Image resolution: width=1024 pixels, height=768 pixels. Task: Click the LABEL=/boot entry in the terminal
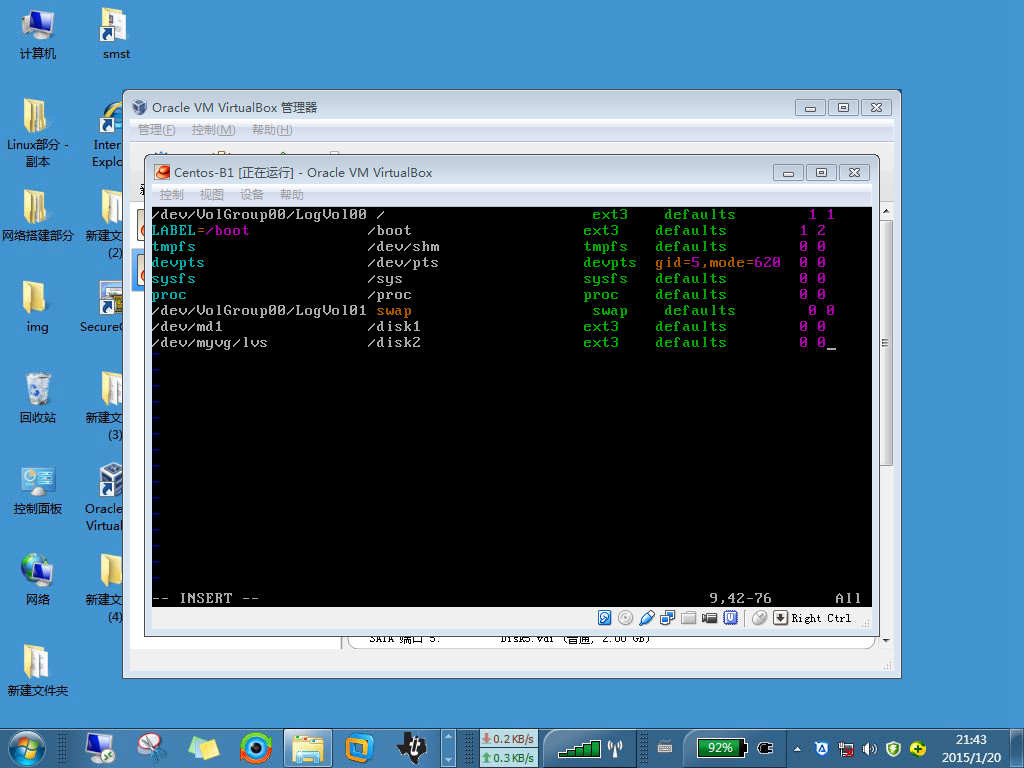point(200,231)
